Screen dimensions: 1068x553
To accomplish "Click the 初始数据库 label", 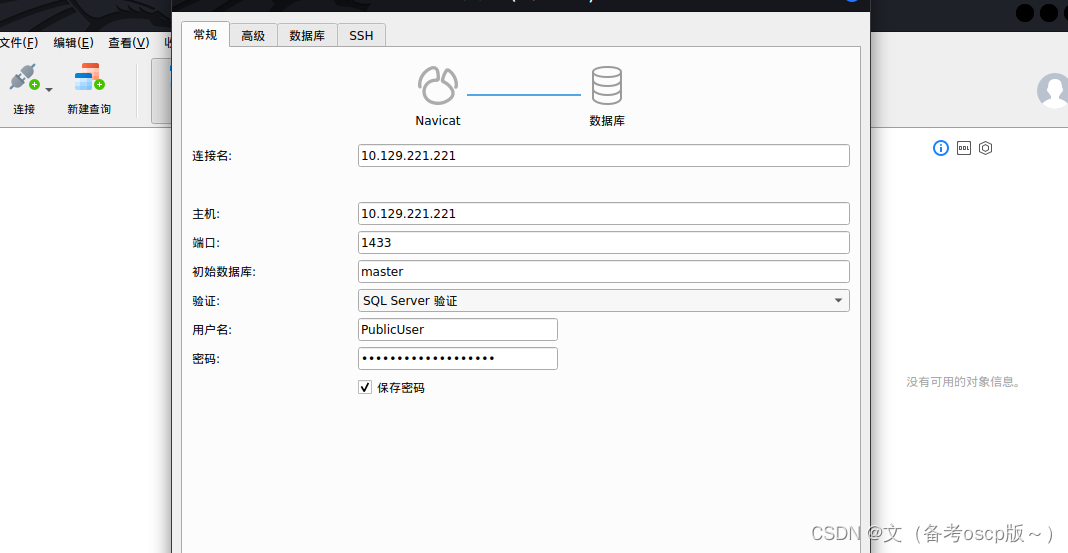I will [x=224, y=272].
